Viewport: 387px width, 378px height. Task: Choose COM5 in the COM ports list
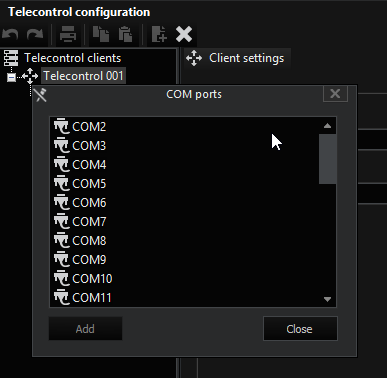tap(89, 184)
